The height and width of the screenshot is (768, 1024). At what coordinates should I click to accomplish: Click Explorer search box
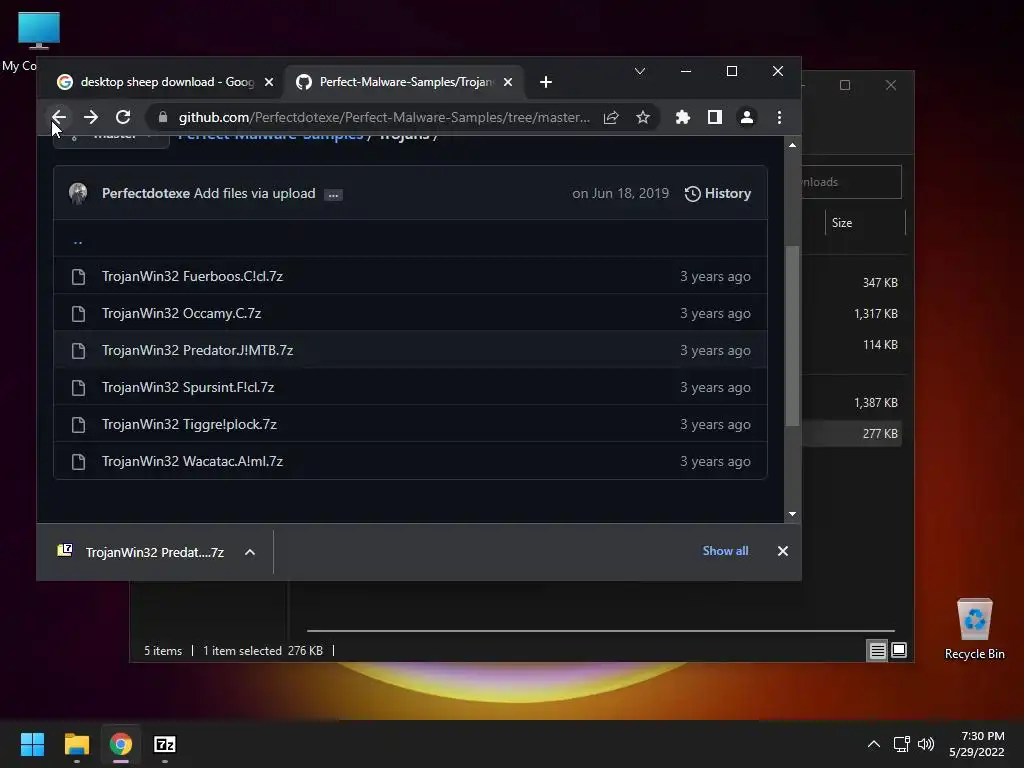point(852,182)
